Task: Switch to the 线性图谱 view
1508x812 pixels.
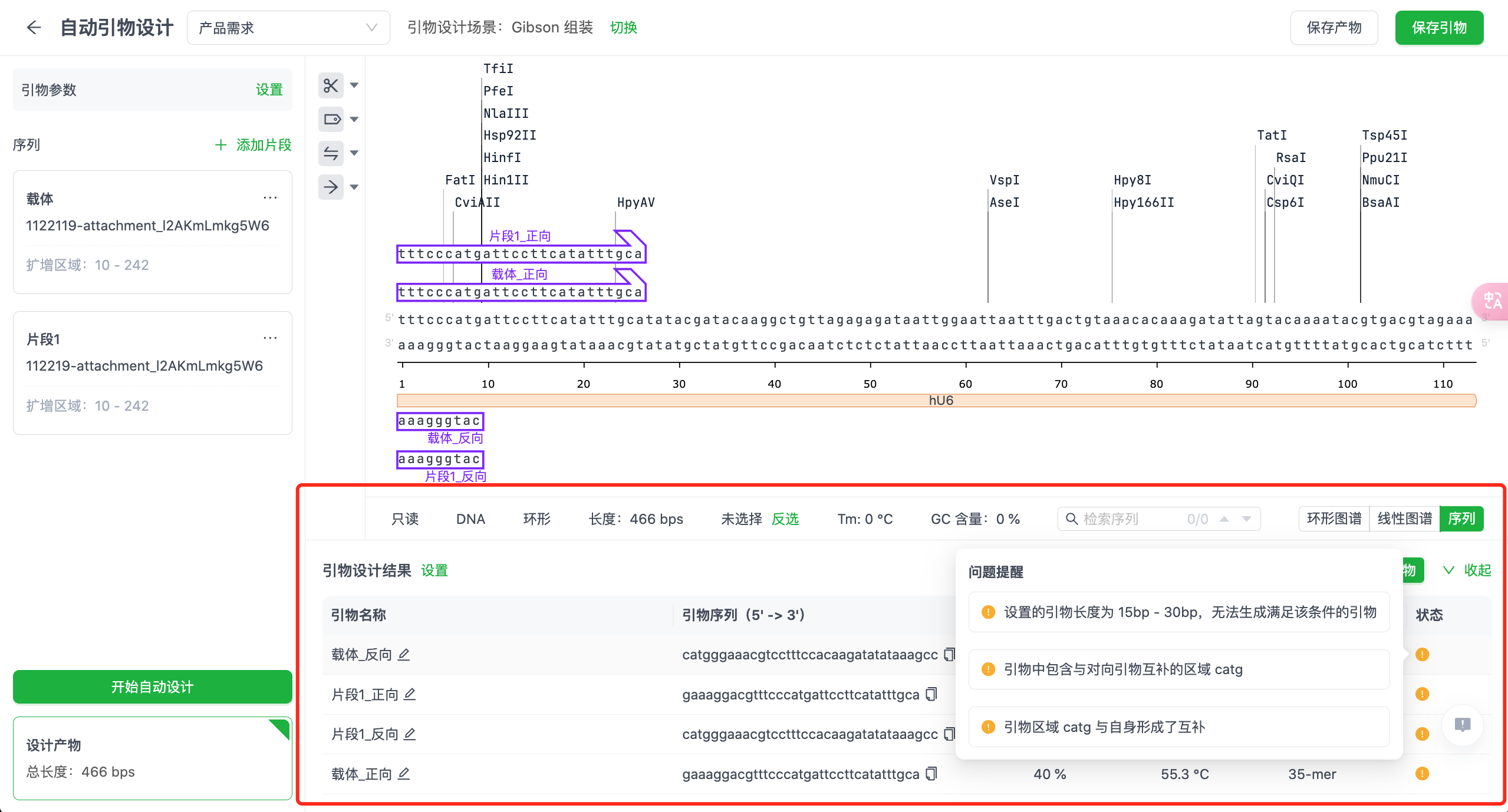Action: (1404, 519)
